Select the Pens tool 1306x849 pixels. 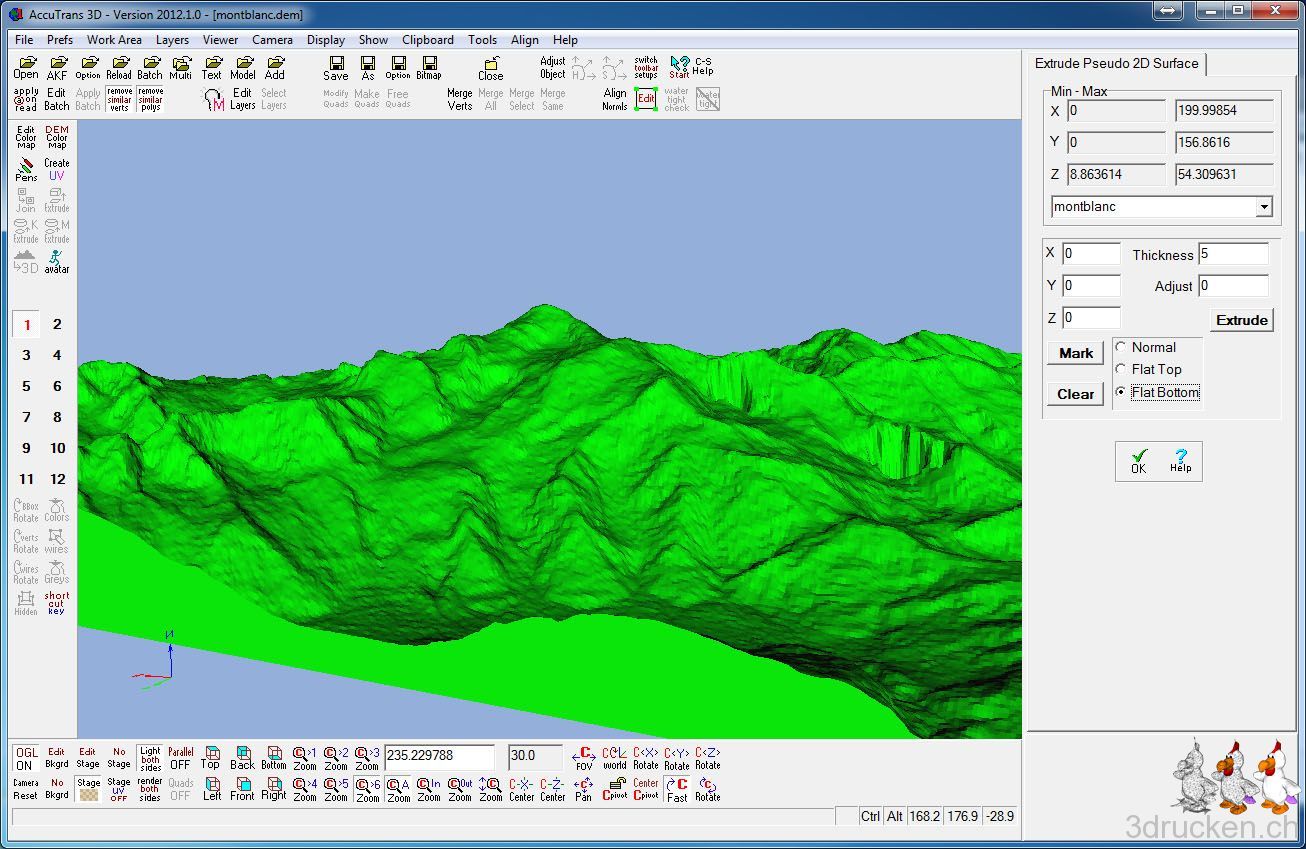point(26,169)
